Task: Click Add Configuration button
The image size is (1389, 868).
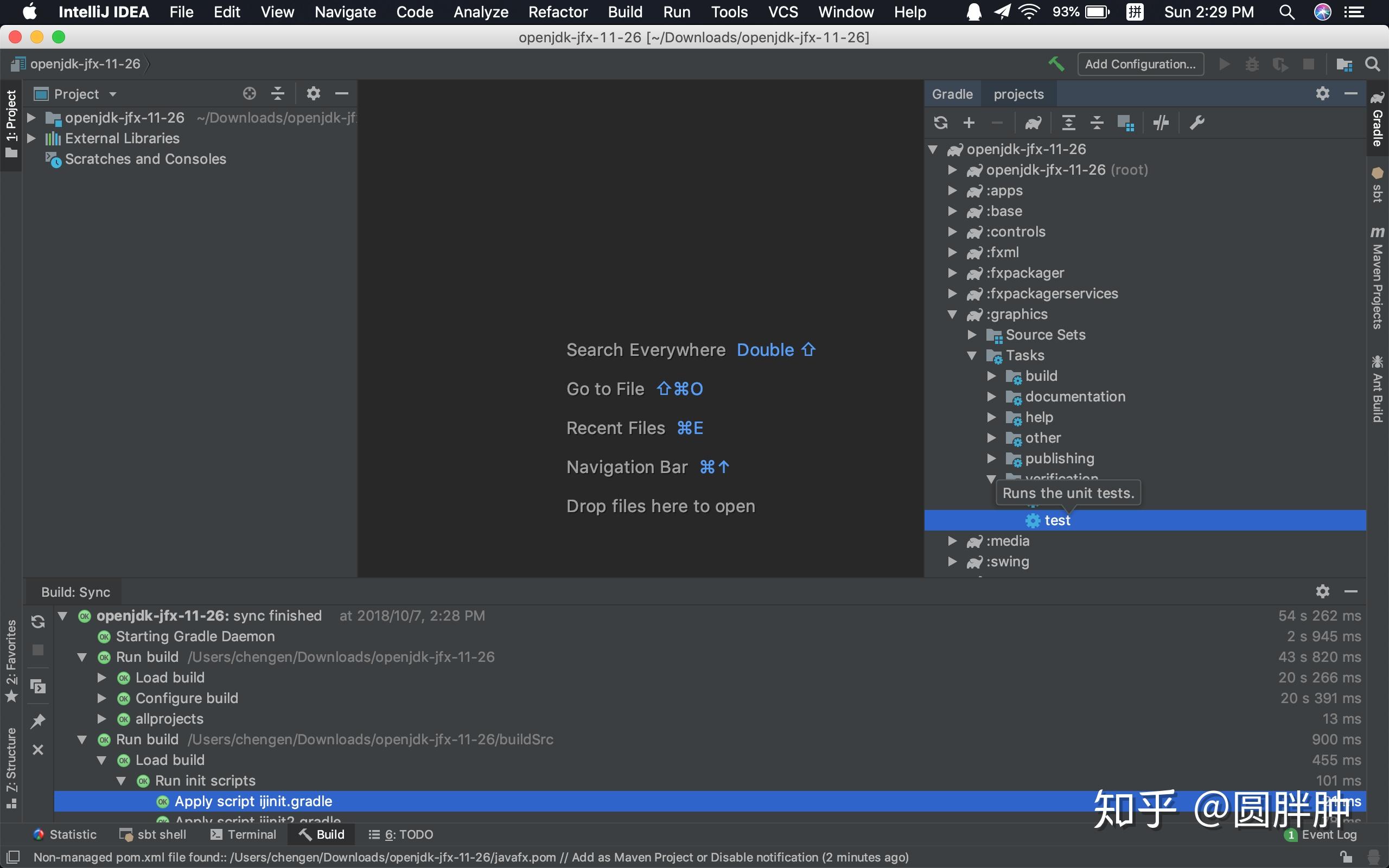Action: pyautogui.click(x=1140, y=65)
